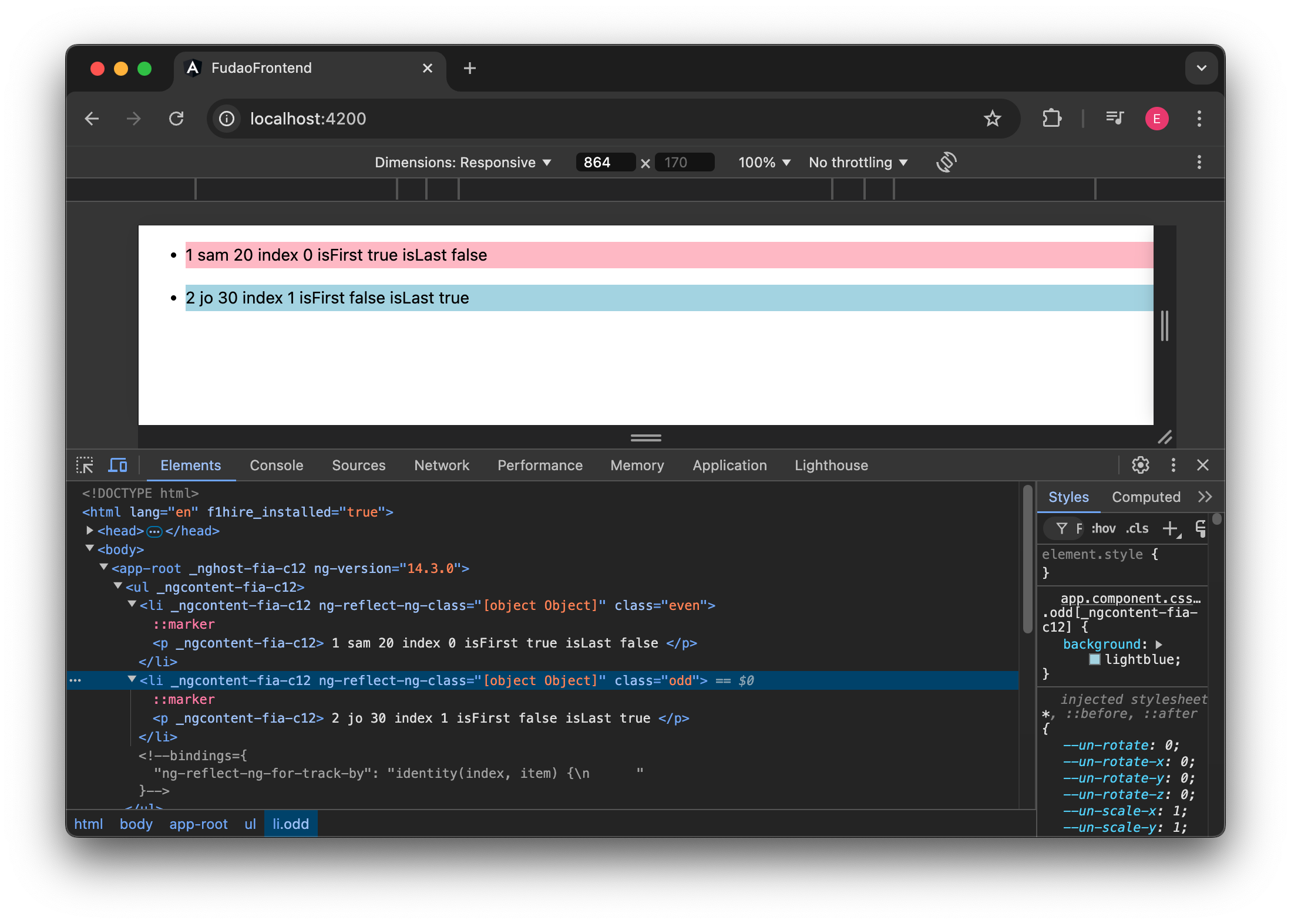Open DevTools more options menu icon
Image resolution: width=1291 pixels, height=924 pixels.
coord(1172,465)
